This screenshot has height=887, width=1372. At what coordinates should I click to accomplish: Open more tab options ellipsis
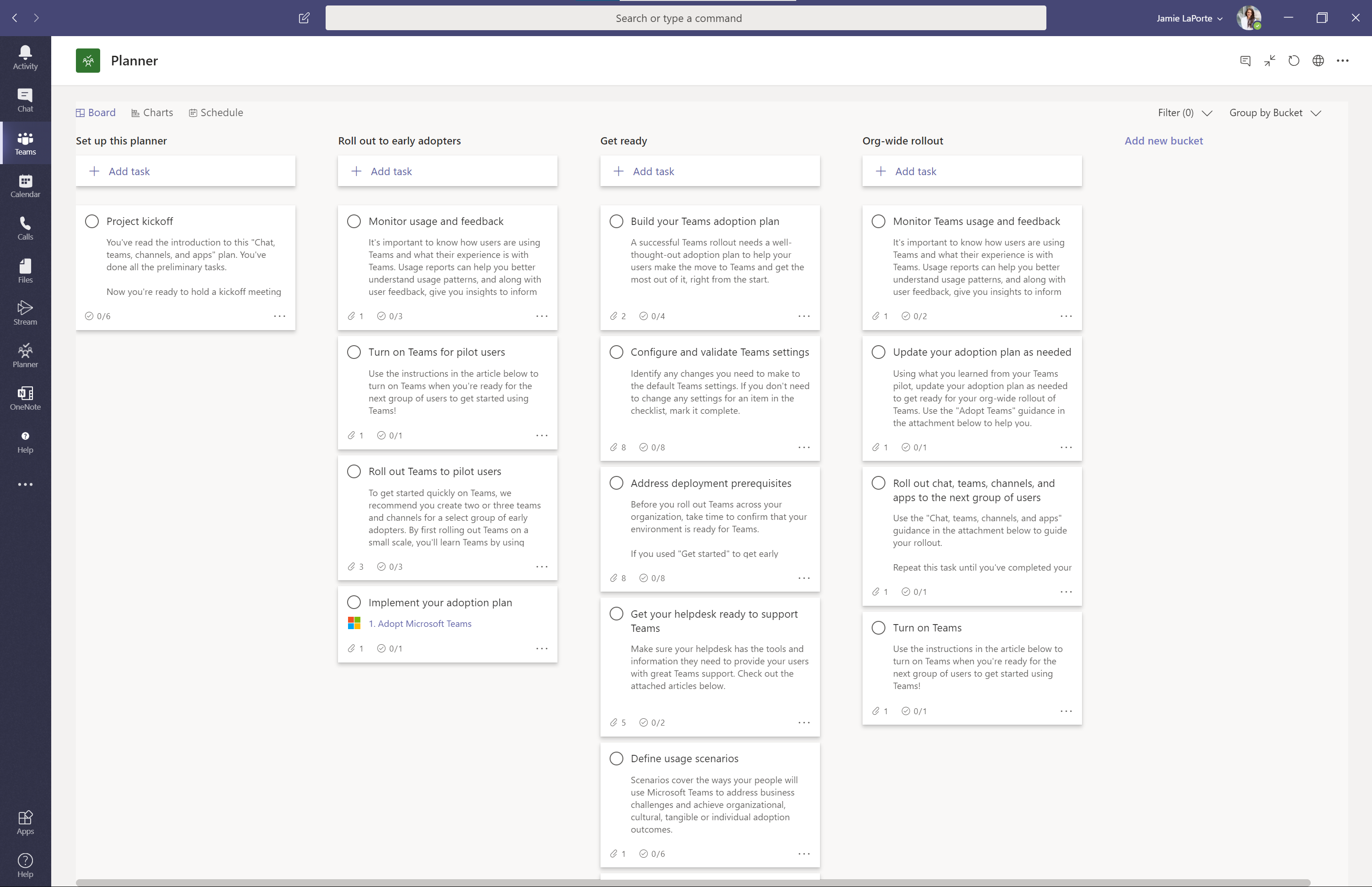pos(1343,60)
